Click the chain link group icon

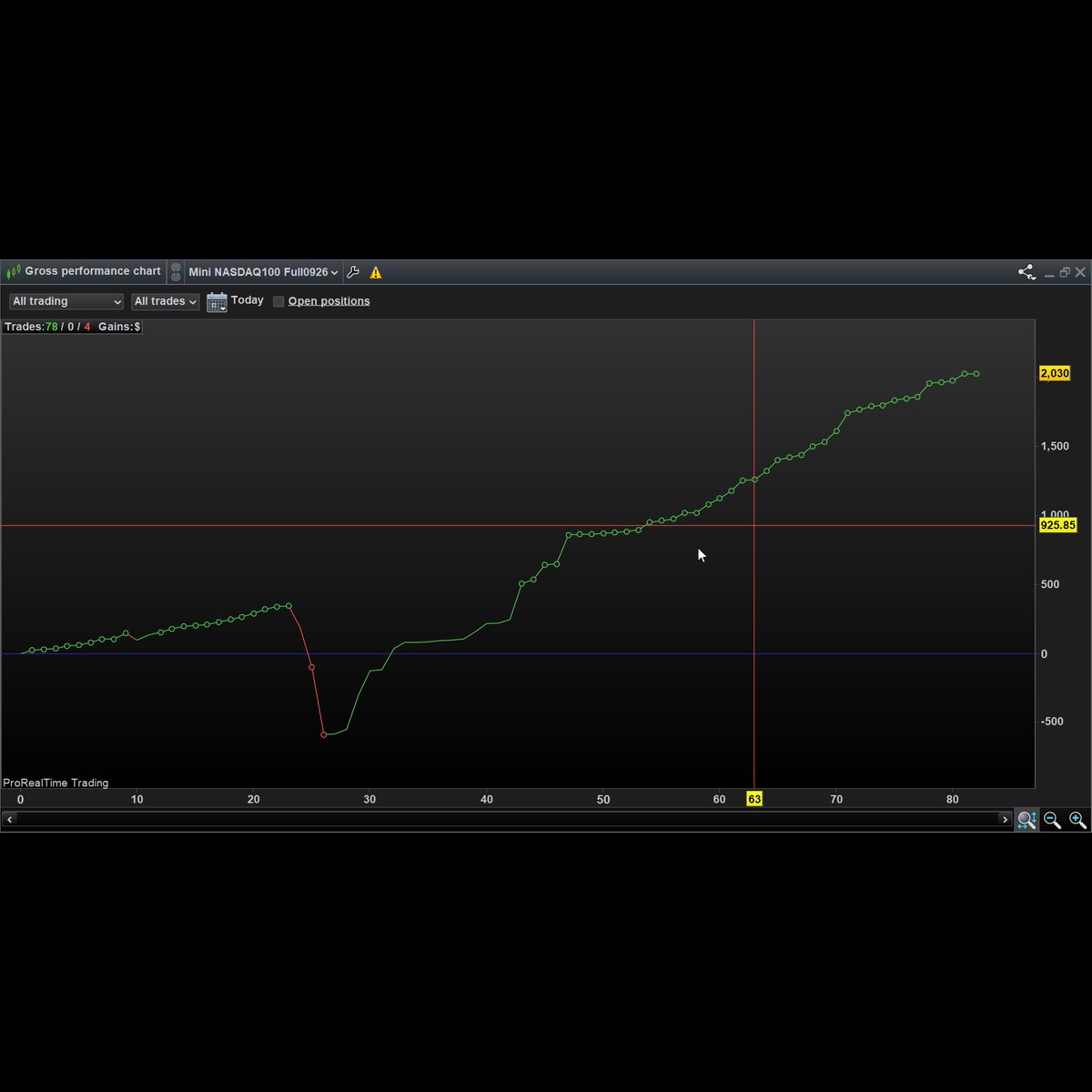[176, 272]
